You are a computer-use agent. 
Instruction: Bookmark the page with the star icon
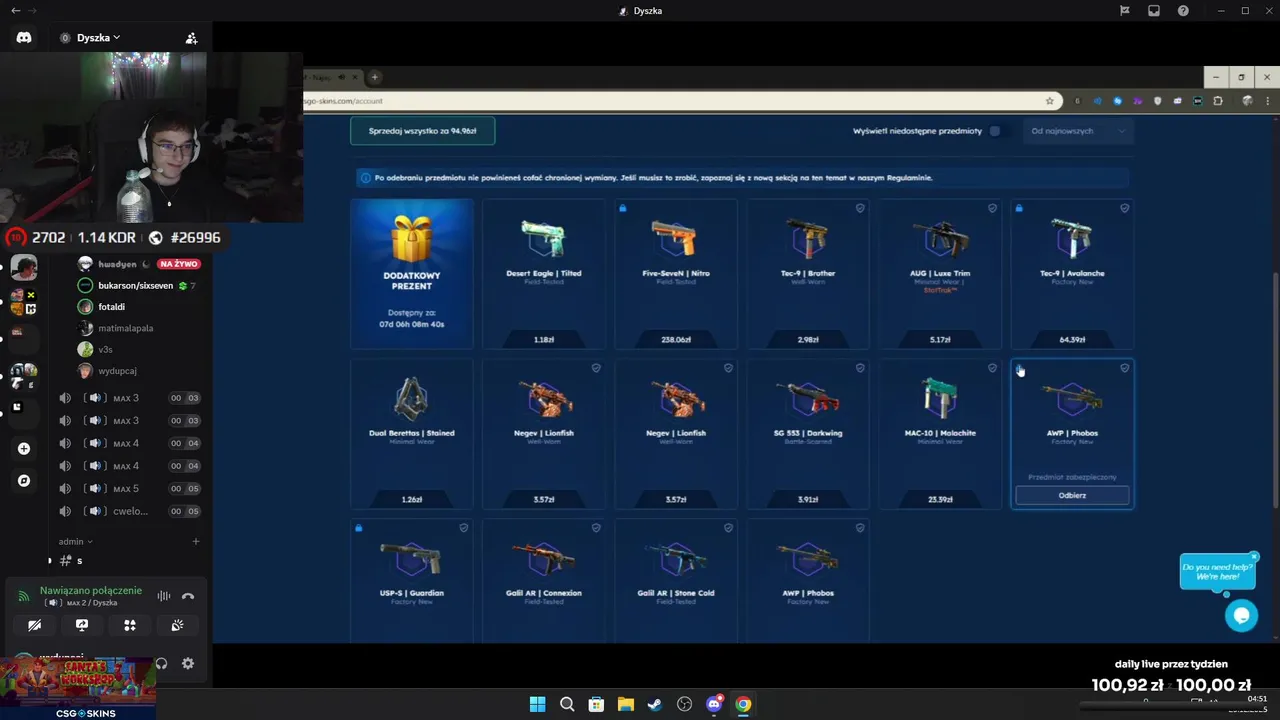(1049, 101)
